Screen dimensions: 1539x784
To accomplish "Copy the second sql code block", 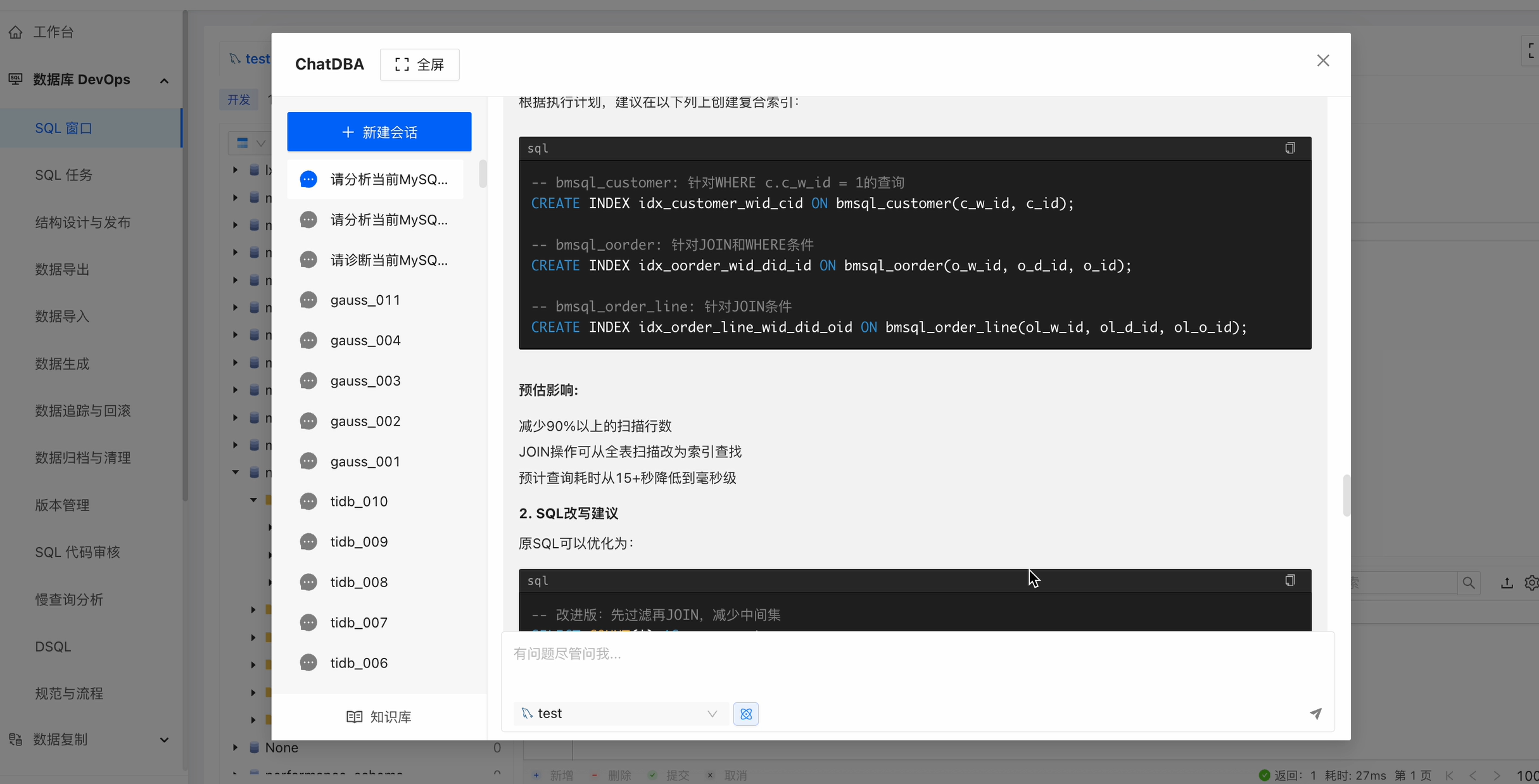I will tap(1289, 581).
